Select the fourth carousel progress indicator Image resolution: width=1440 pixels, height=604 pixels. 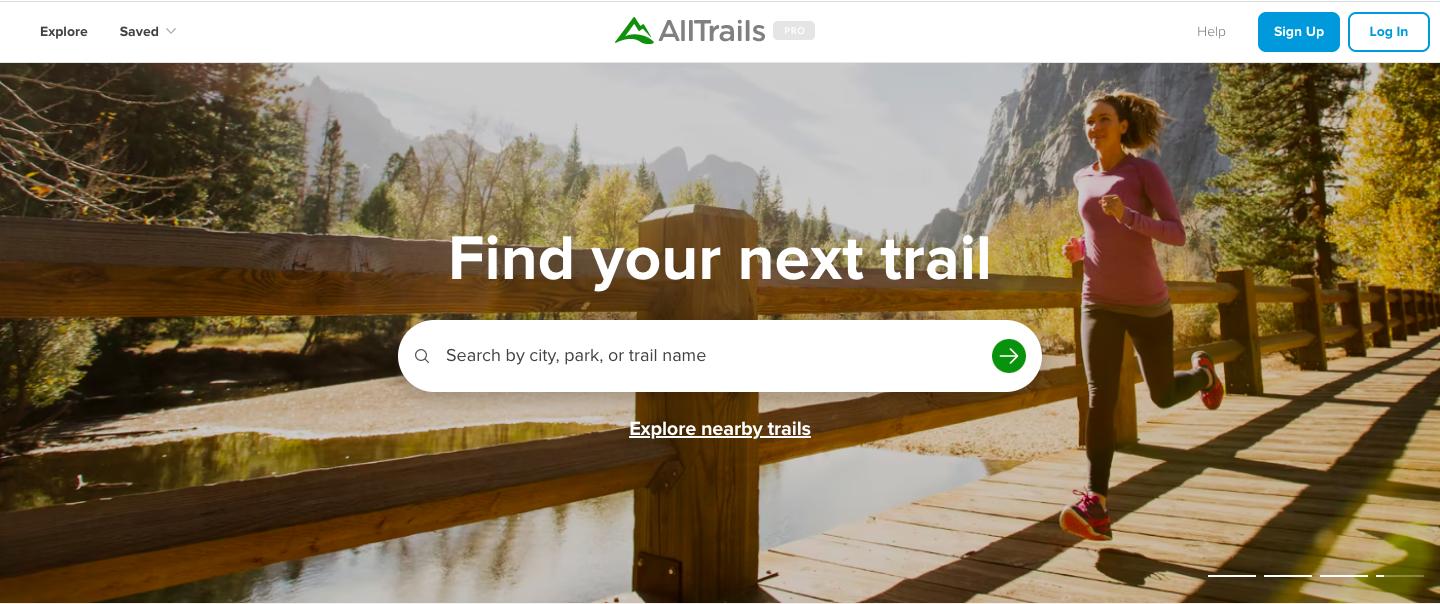1400,576
